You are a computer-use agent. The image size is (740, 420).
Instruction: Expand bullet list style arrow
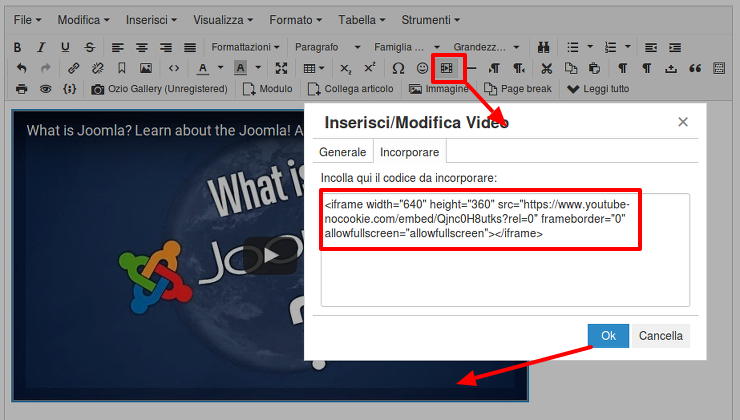pos(590,47)
